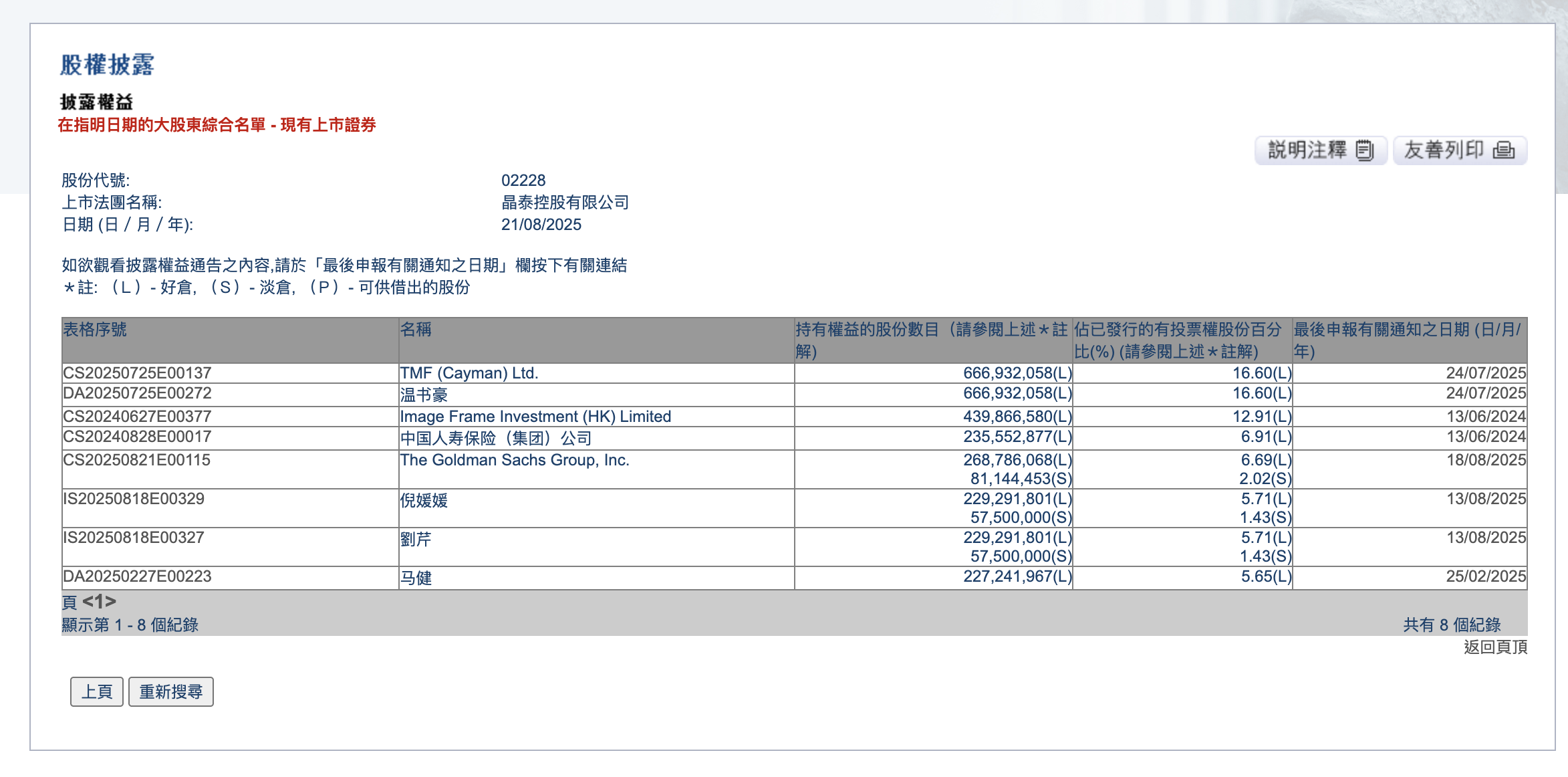Open form DA20250227E00223 link
Viewport: 1568px width, 777px height.
(x=137, y=576)
